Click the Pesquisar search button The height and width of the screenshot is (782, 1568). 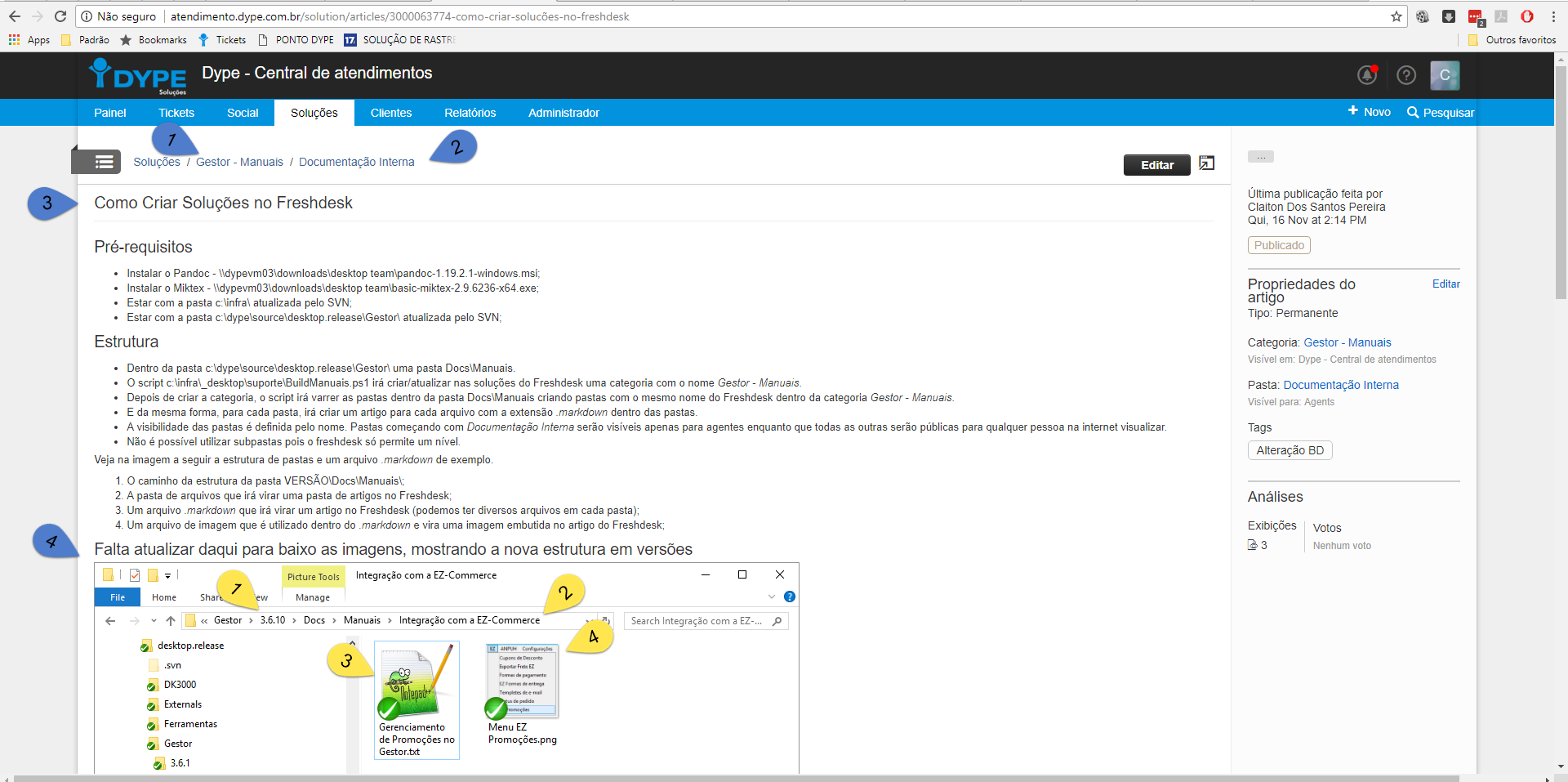pos(1441,113)
